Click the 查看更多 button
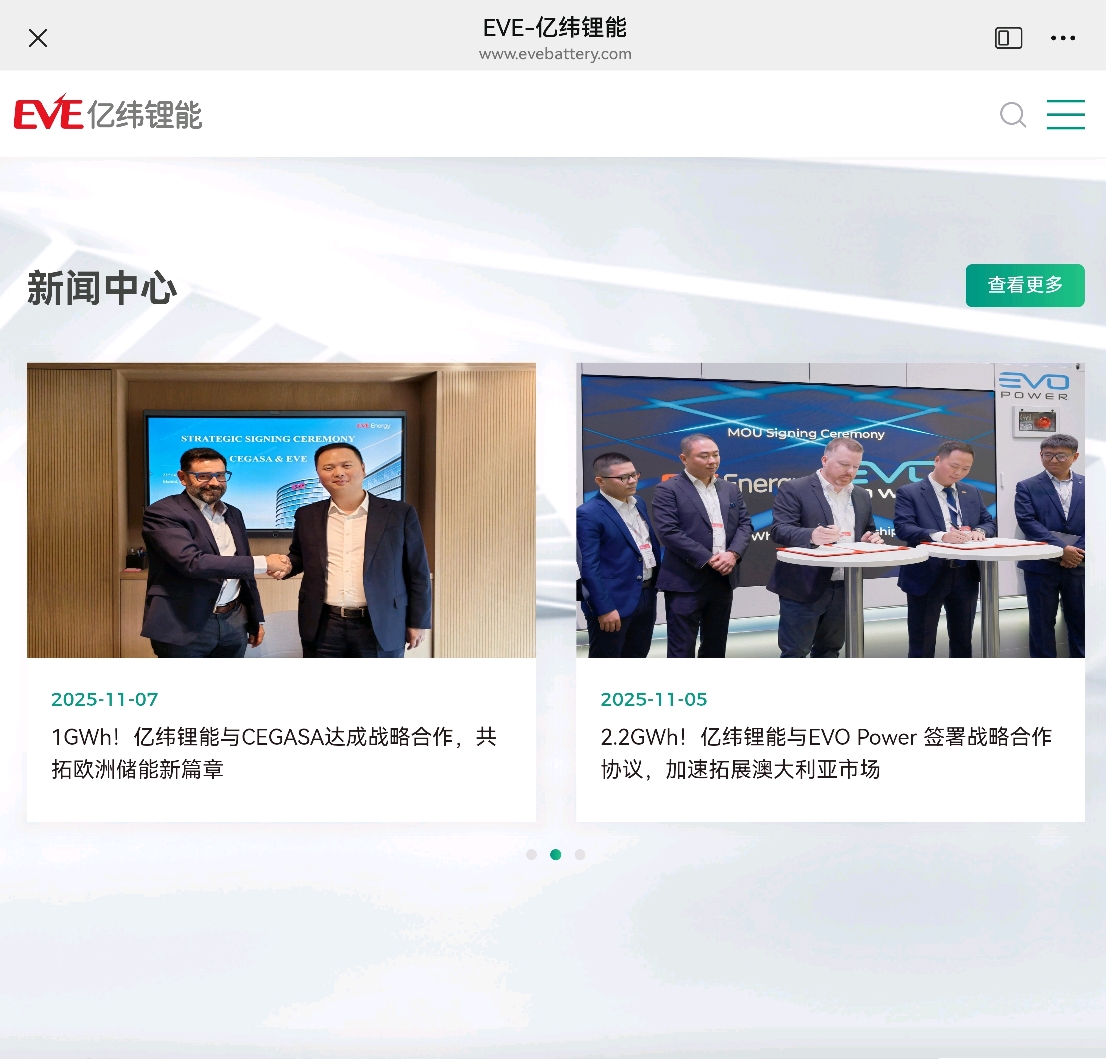Image resolution: width=1106 pixels, height=1059 pixels. 1025,285
